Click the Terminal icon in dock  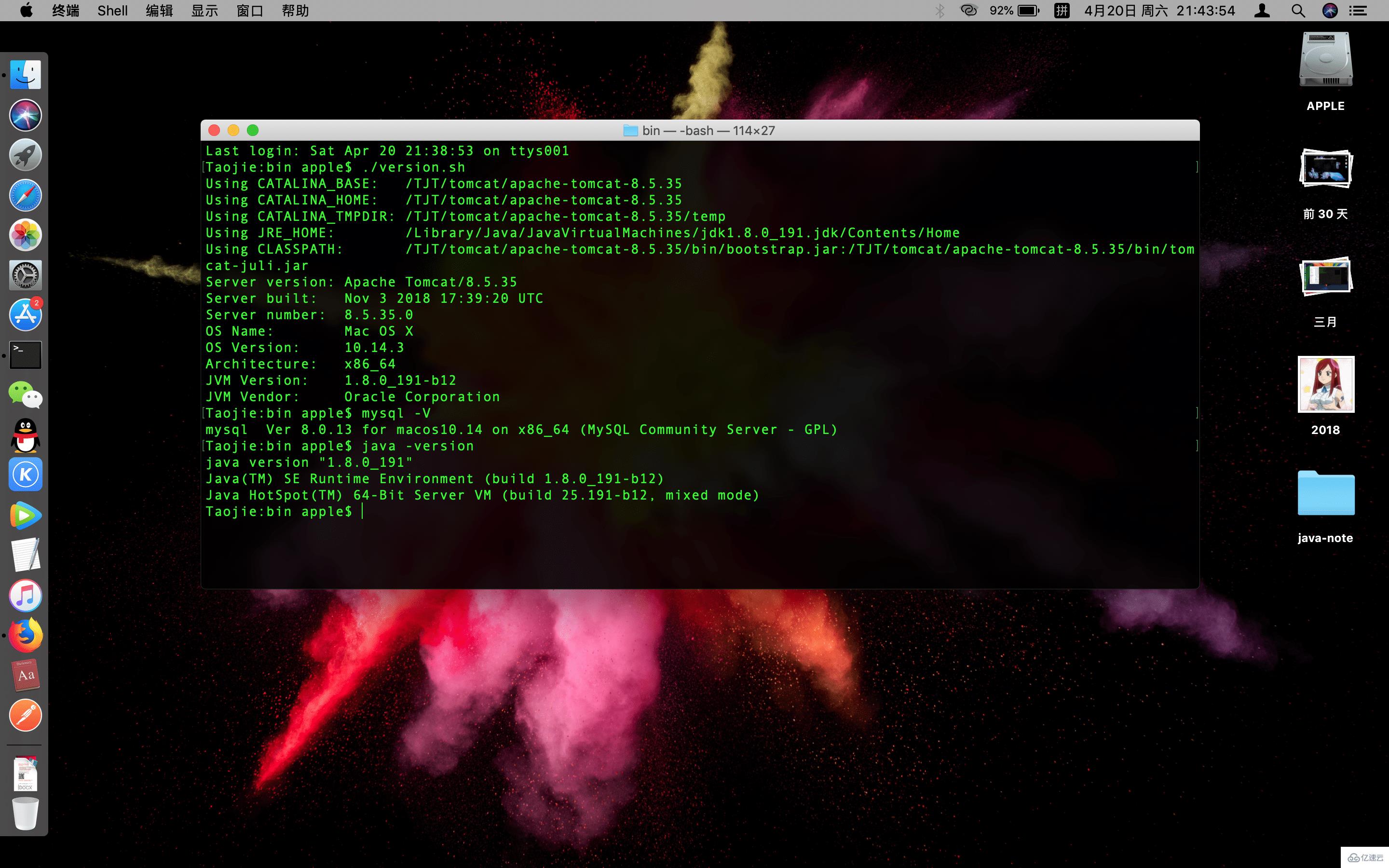[25, 355]
